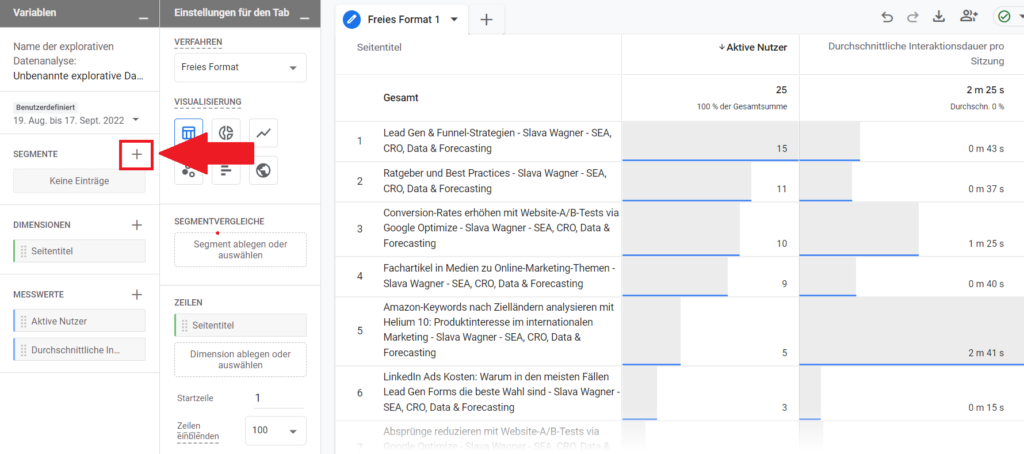Click the Startzeile input field

point(279,398)
